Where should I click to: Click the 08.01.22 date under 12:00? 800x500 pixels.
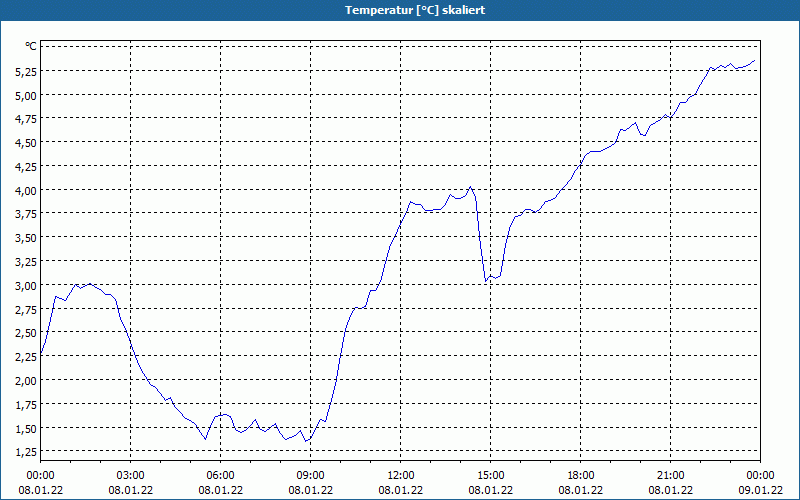tap(401, 490)
